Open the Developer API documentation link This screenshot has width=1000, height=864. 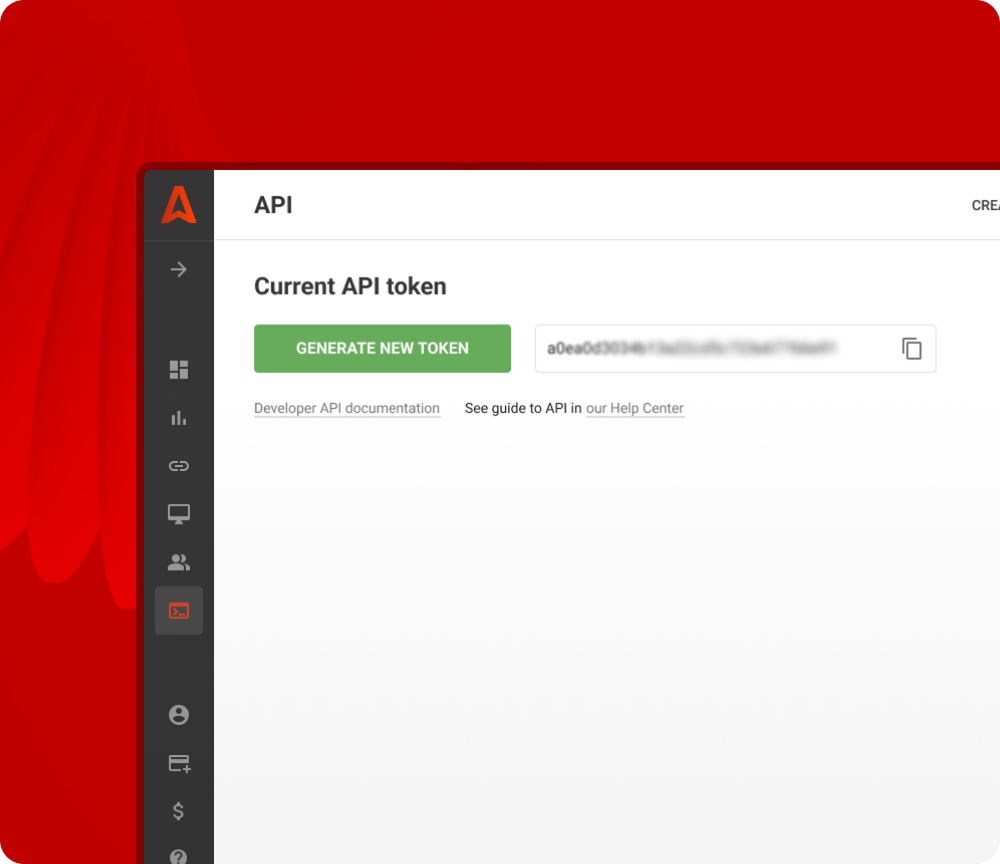(x=347, y=408)
